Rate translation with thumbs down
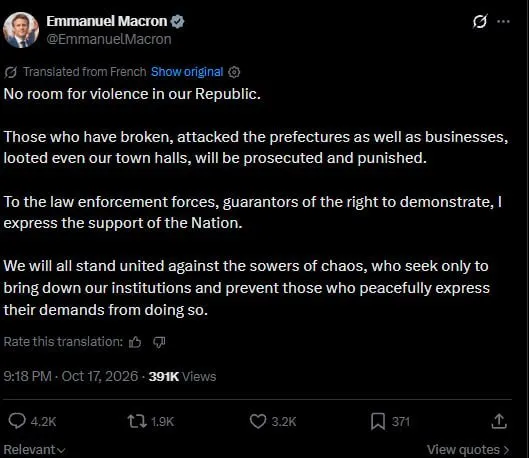Image resolution: width=529 pixels, height=458 pixels. [x=159, y=342]
